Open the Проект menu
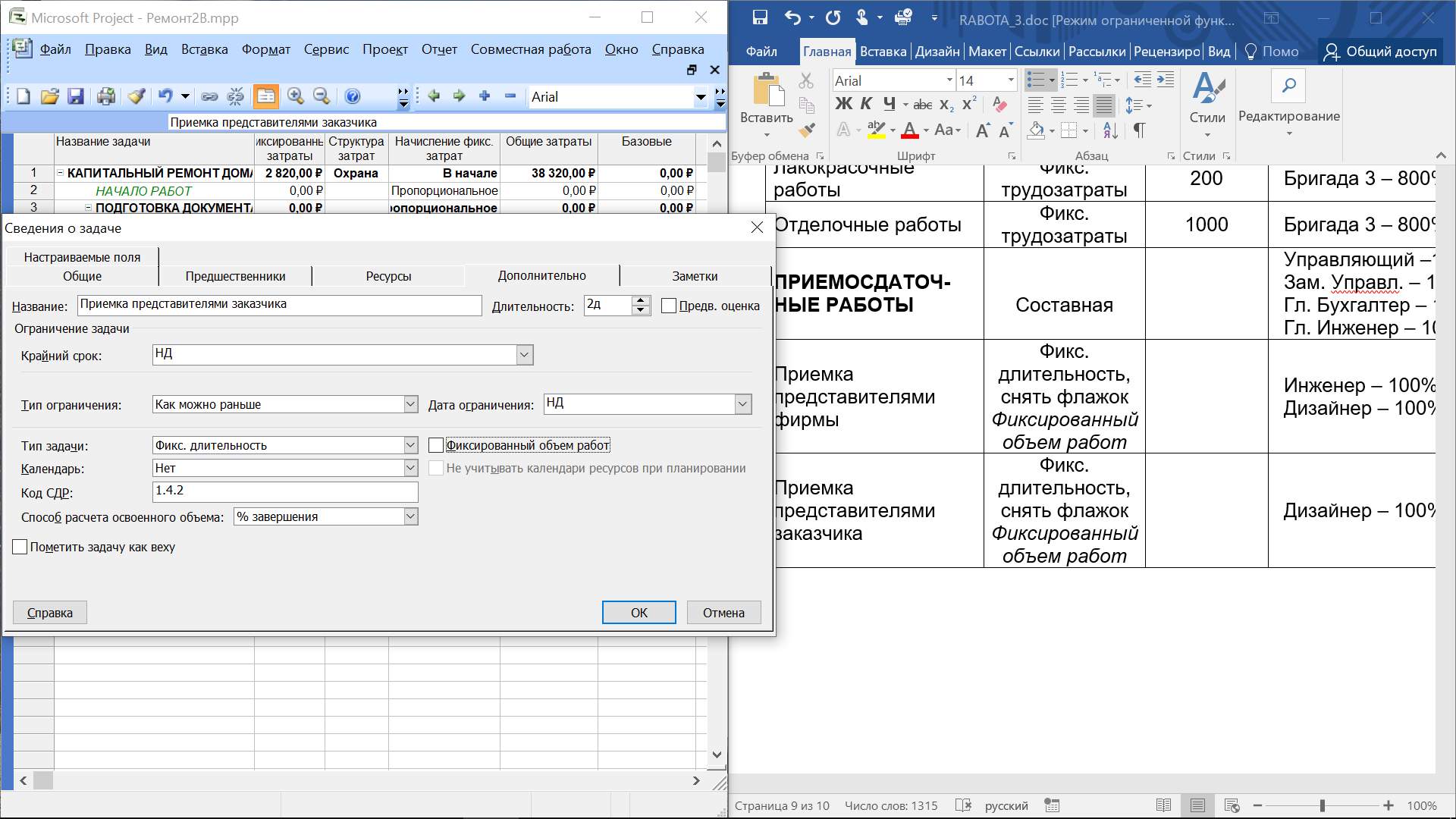The image size is (1456, 819). [x=384, y=49]
